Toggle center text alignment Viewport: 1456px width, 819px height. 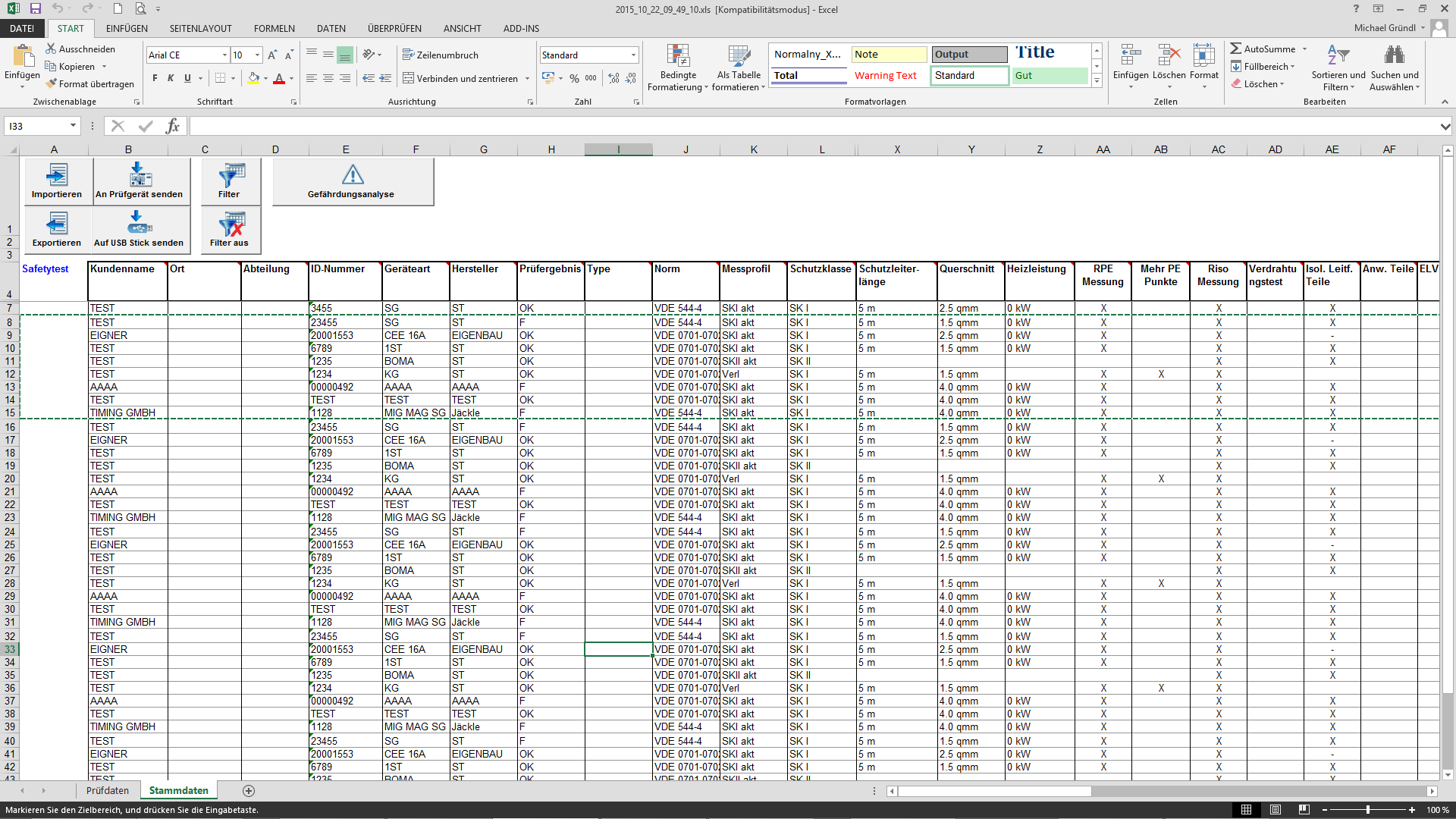(328, 78)
